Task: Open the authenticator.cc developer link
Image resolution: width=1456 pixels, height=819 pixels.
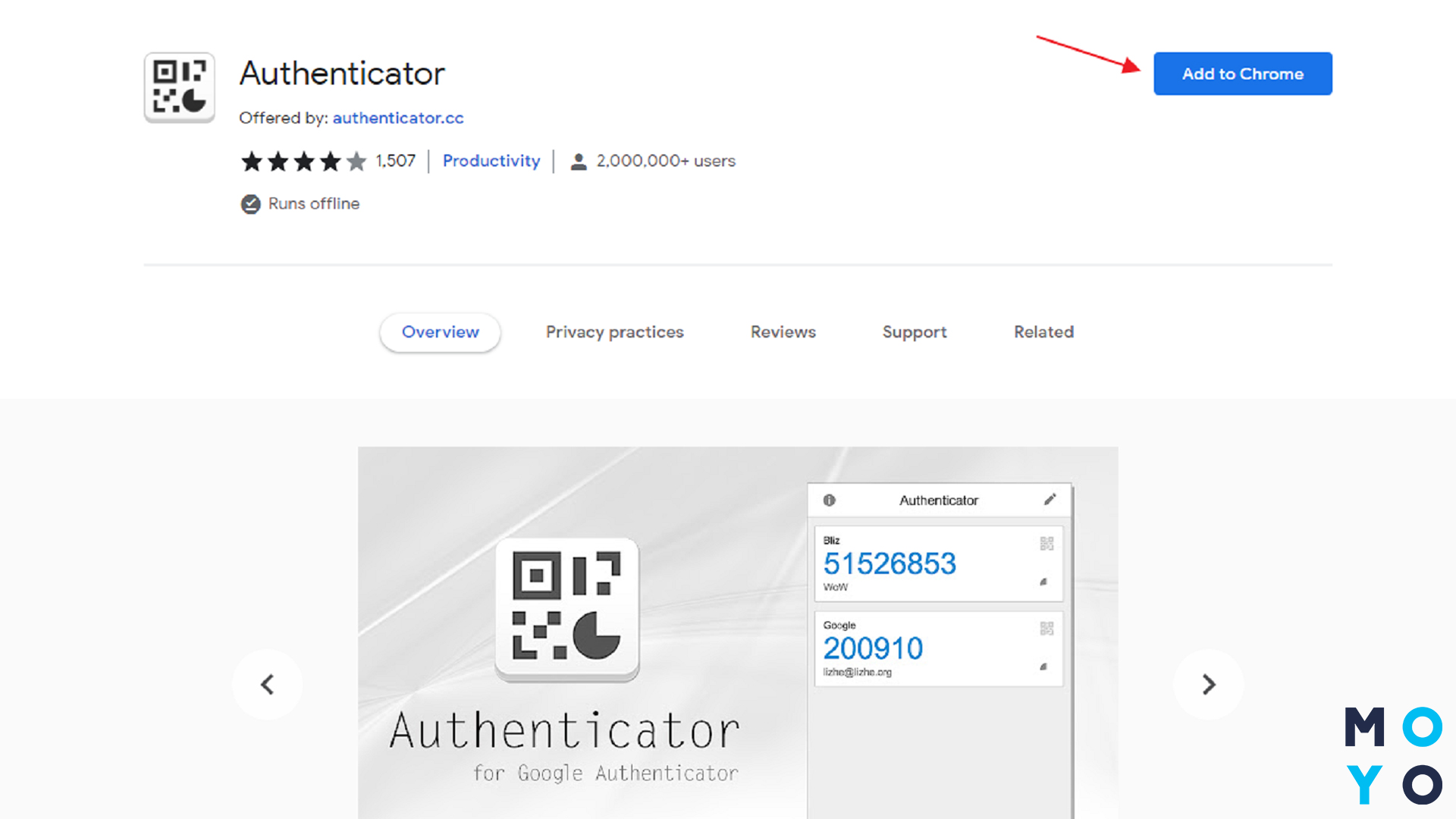Action: click(397, 118)
